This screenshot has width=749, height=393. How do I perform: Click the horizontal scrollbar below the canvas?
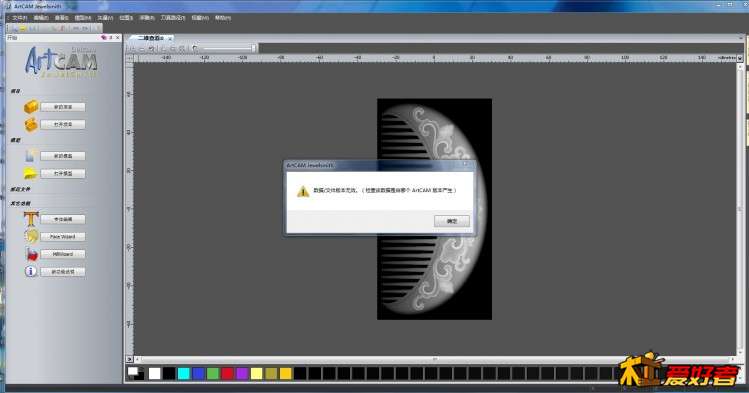click(434, 359)
